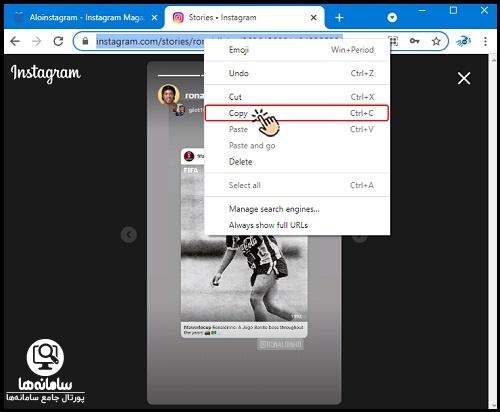Screen dimensions: 500x412
Task: Close the story viewer with the white X
Action: [x=464, y=79]
